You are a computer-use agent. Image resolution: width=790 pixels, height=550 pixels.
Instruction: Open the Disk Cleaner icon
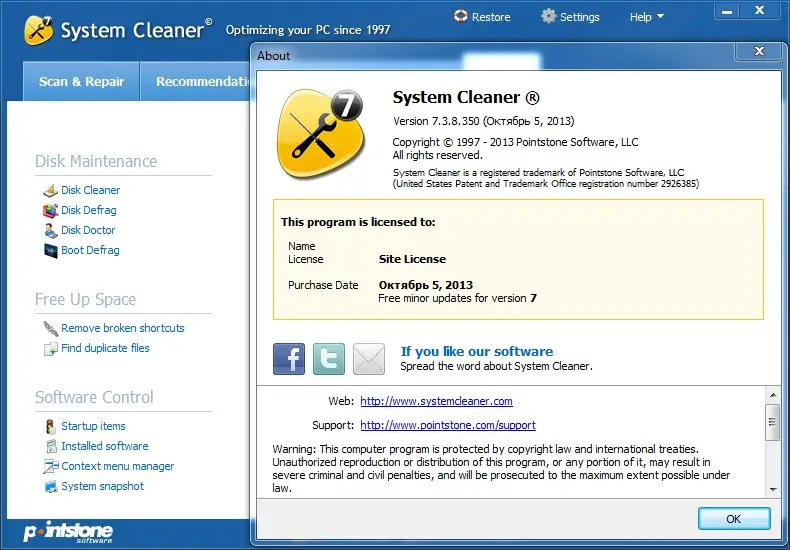click(50, 190)
